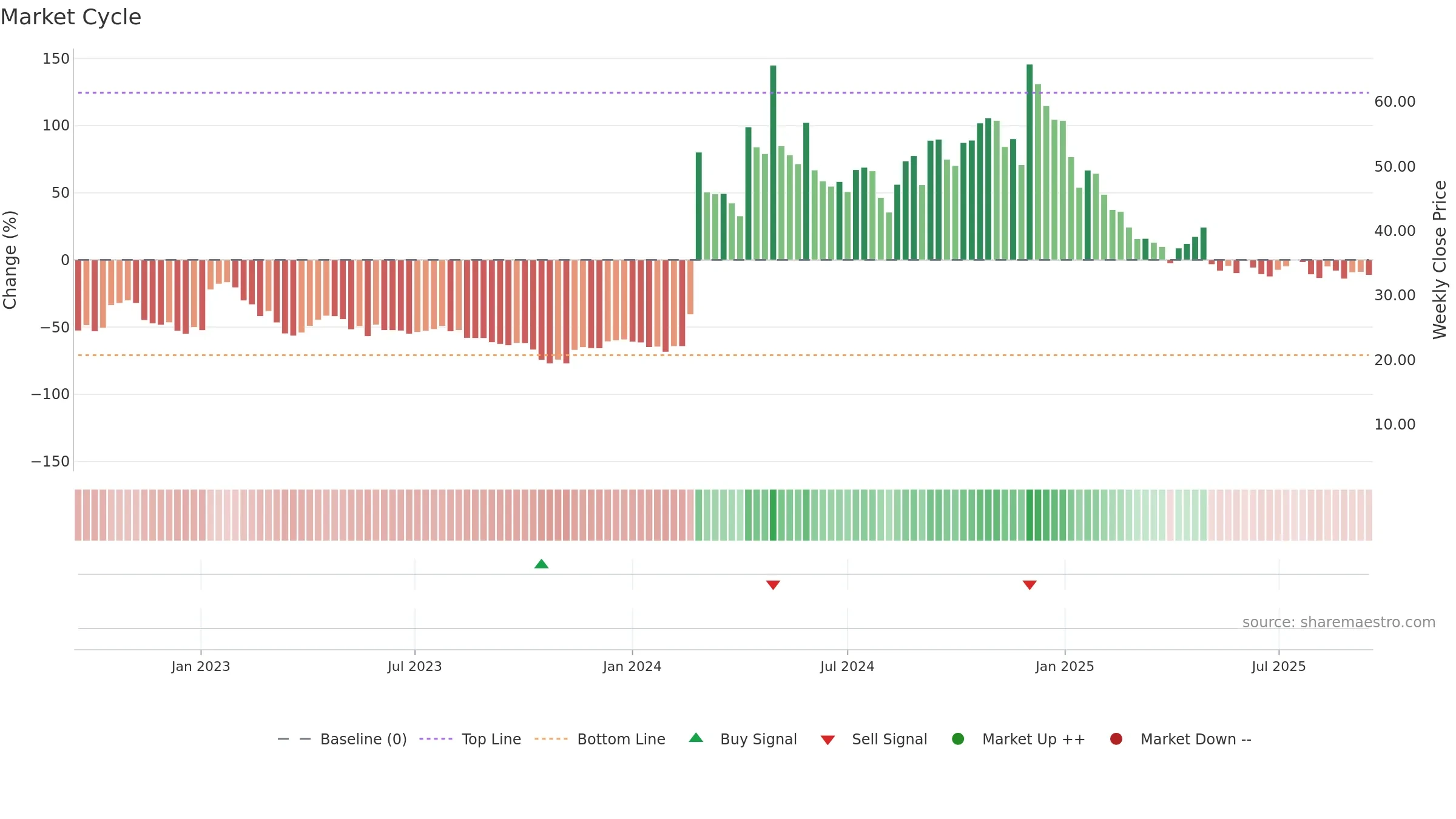
Task: Click the Market Cycle chart title
Action: 71,17
